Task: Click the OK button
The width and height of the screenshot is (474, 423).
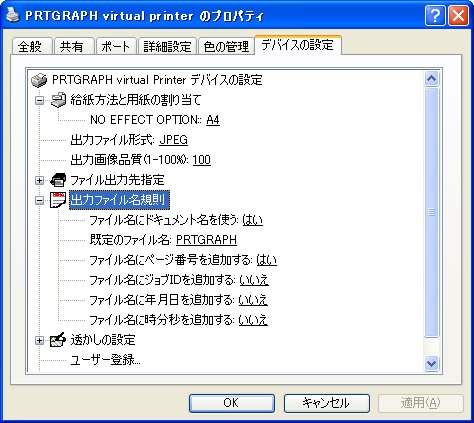Action: tap(232, 403)
